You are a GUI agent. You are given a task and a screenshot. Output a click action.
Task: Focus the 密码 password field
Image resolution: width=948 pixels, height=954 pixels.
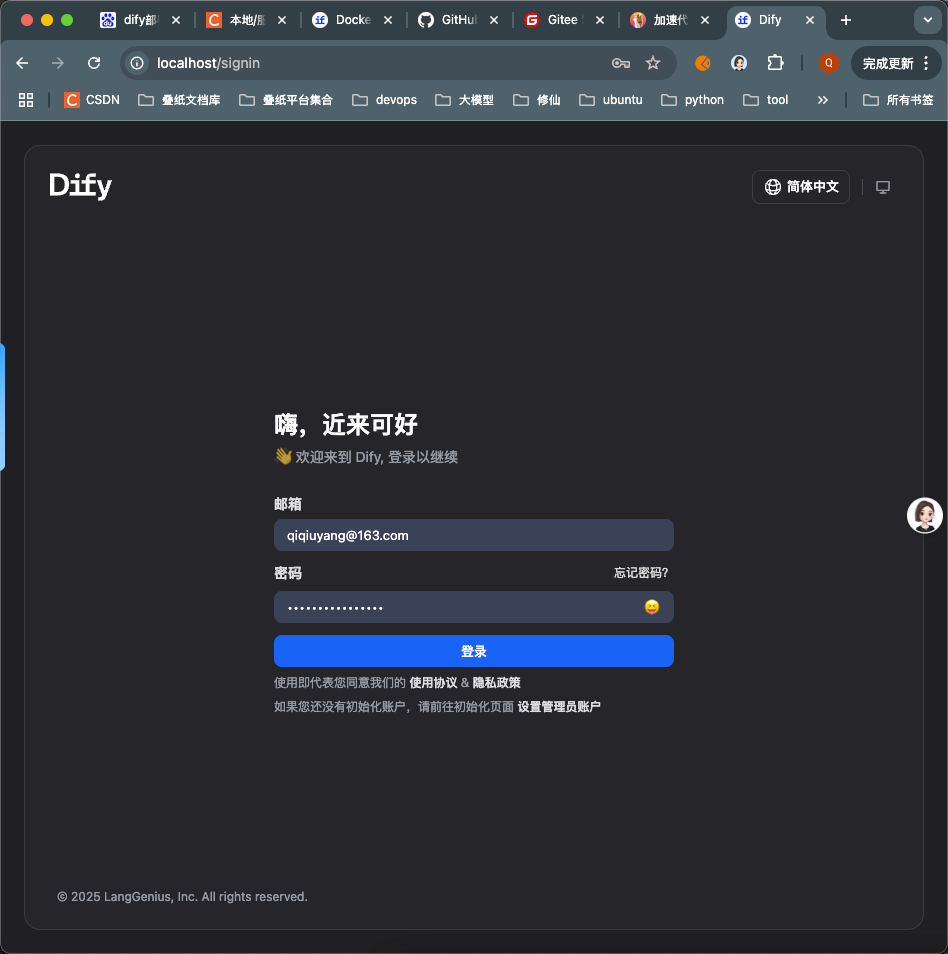click(x=473, y=607)
